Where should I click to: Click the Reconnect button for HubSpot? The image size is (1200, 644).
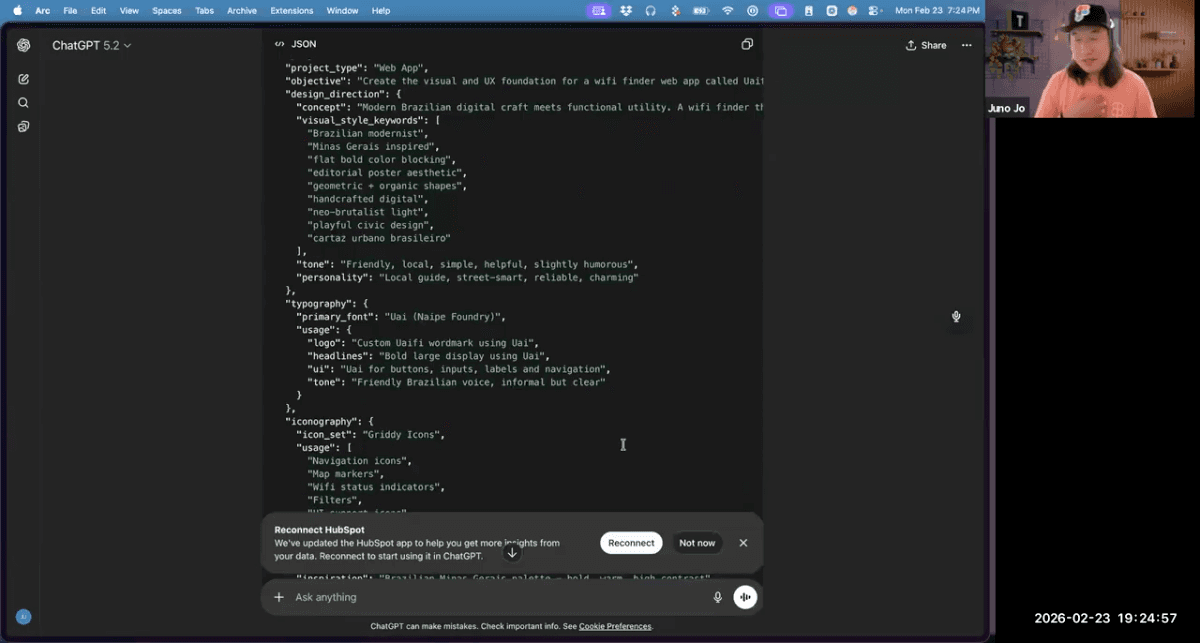click(630, 543)
